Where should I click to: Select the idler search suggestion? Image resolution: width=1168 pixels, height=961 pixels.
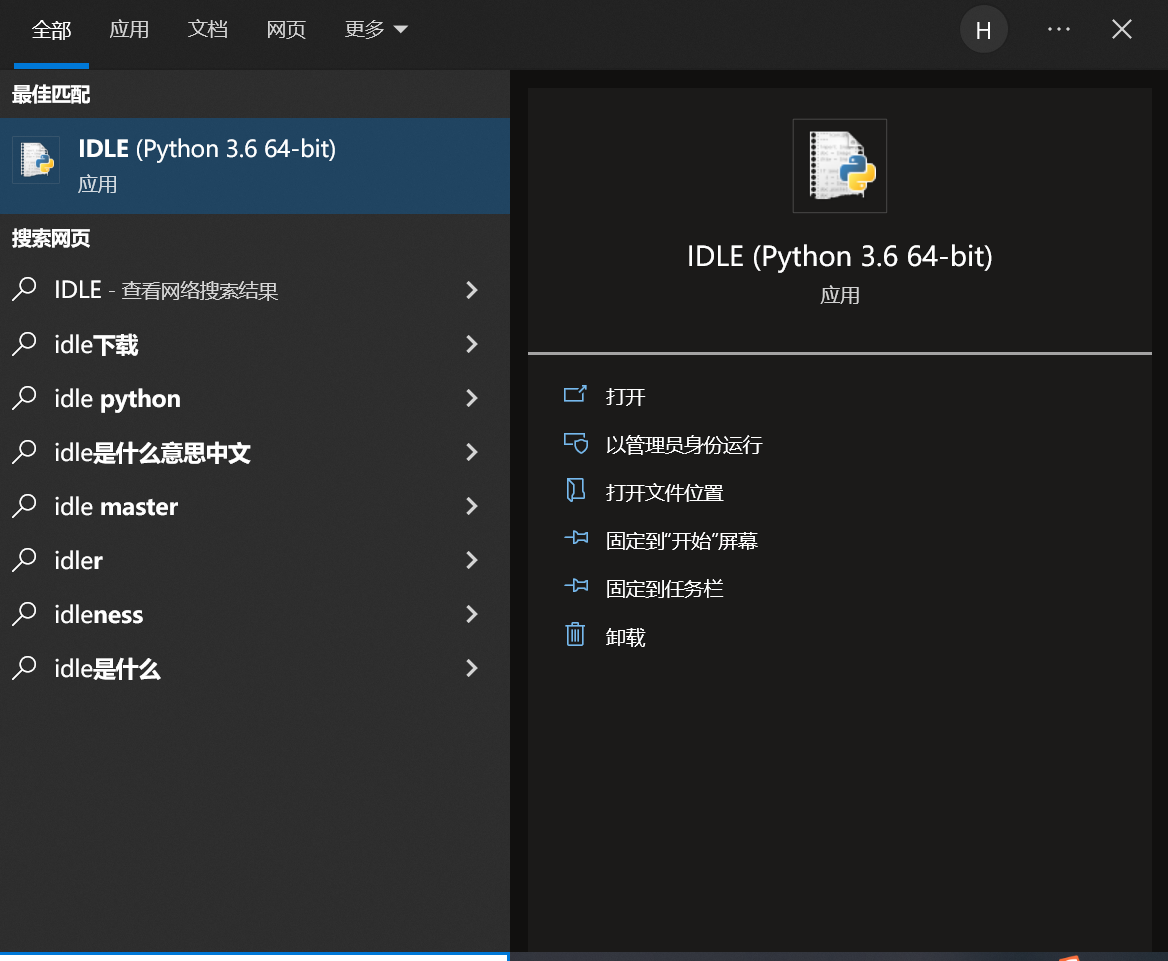(x=255, y=560)
